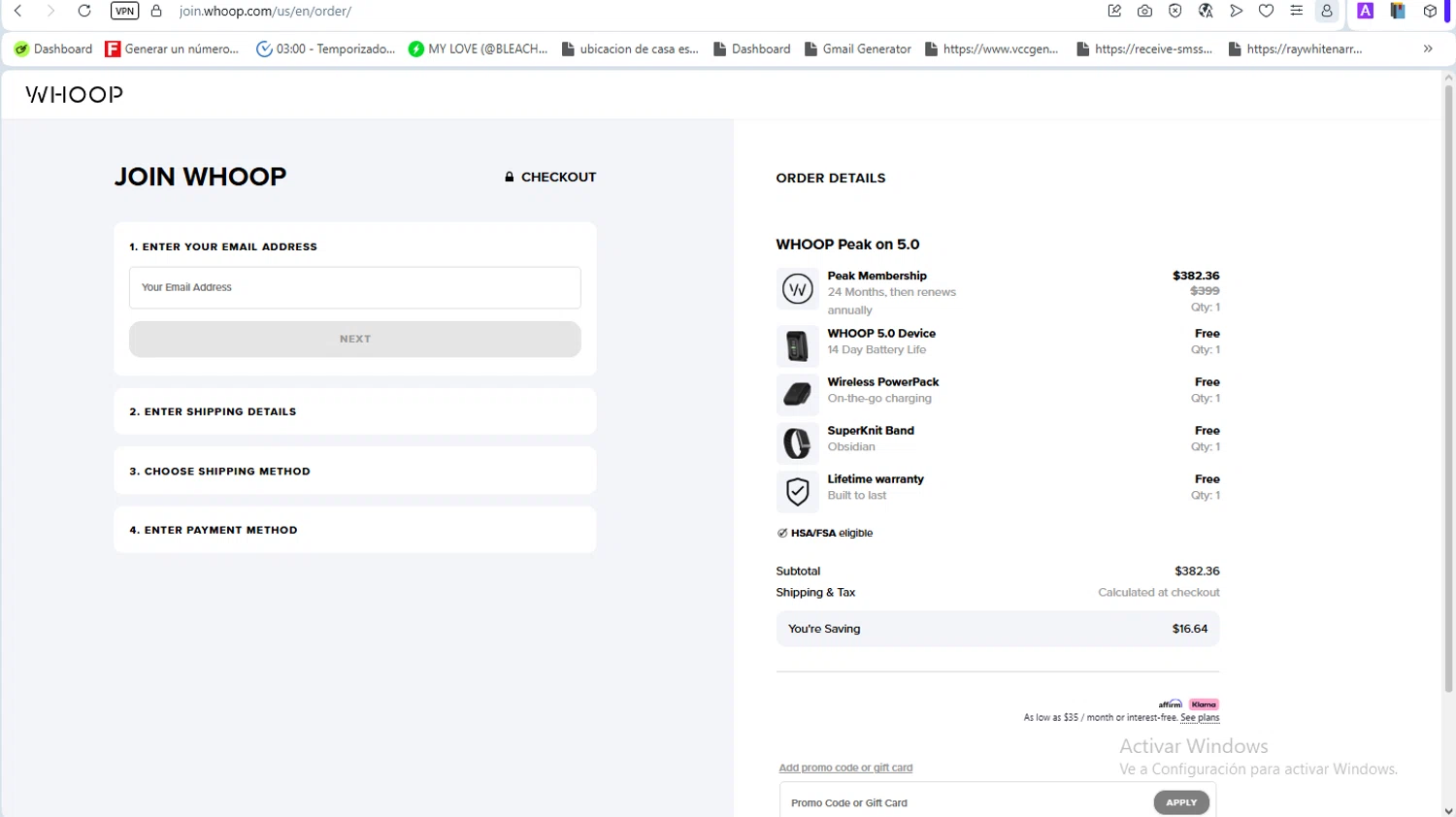The width and height of the screenshot is (1456, 817).
Task: Click the scrollbar down arrow
Action: [x=1448, y=810]
